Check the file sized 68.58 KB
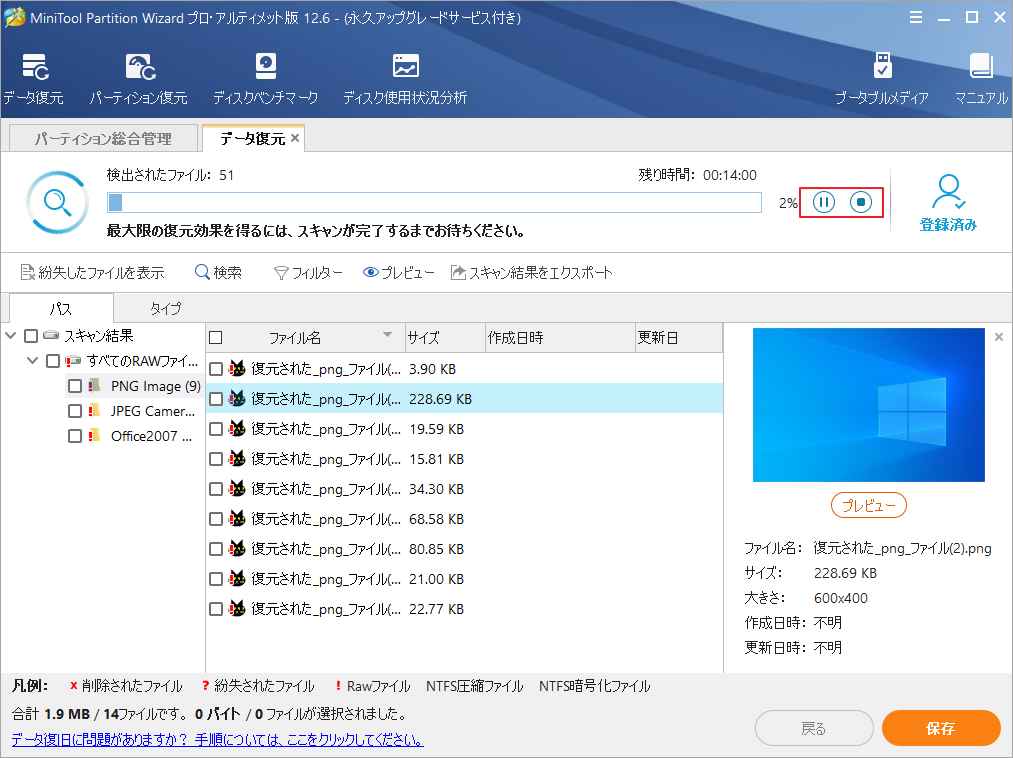 (216, 519)
